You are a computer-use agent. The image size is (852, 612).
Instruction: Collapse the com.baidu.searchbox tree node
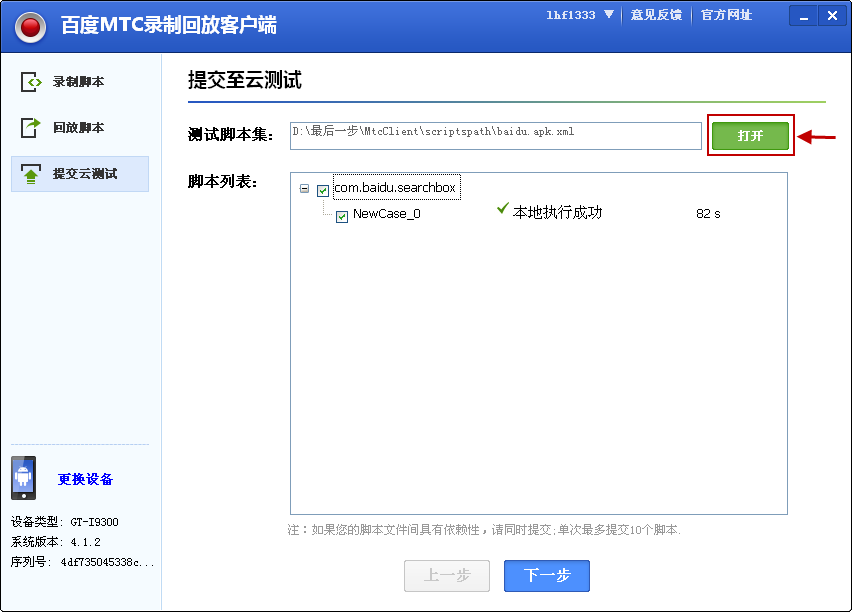304,189
